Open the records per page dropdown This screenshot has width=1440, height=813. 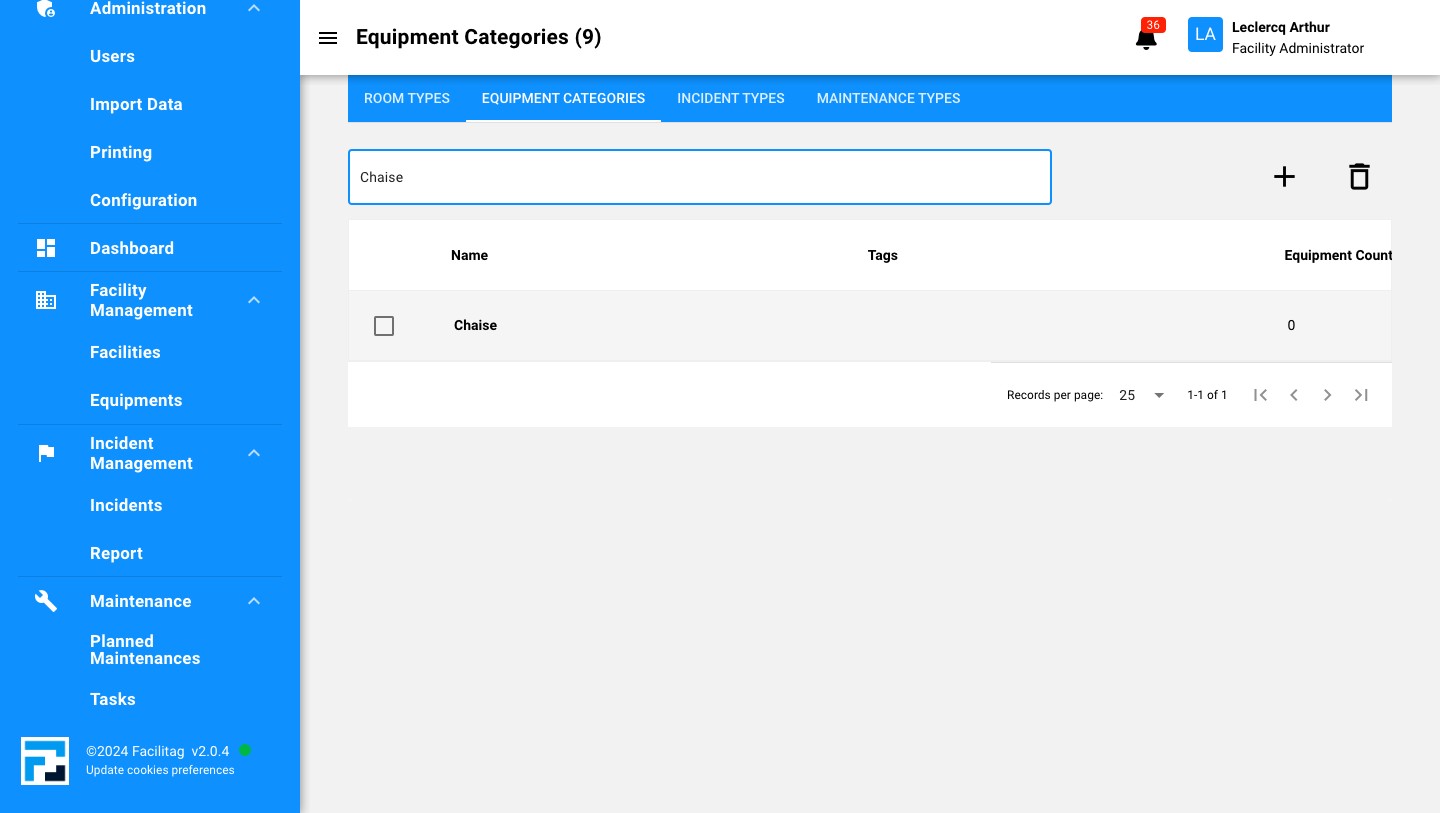(1141, 395)
